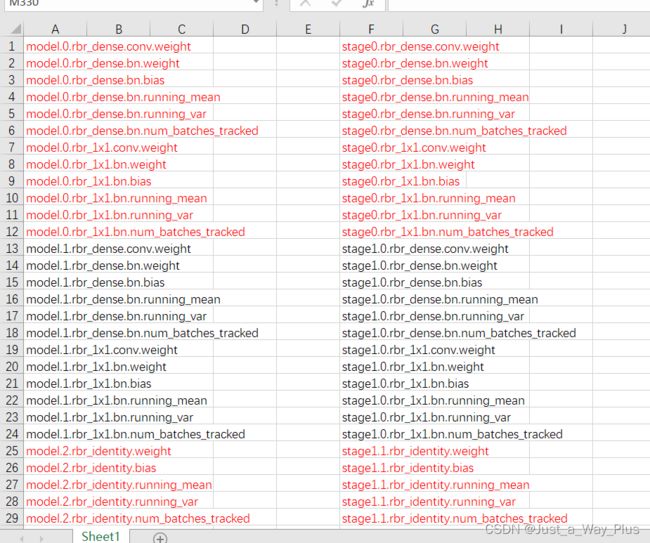Click cell model.0.rbr_dense.bn.running_var
The width and height of the screenshot is (650, 543).
point(116,114)
